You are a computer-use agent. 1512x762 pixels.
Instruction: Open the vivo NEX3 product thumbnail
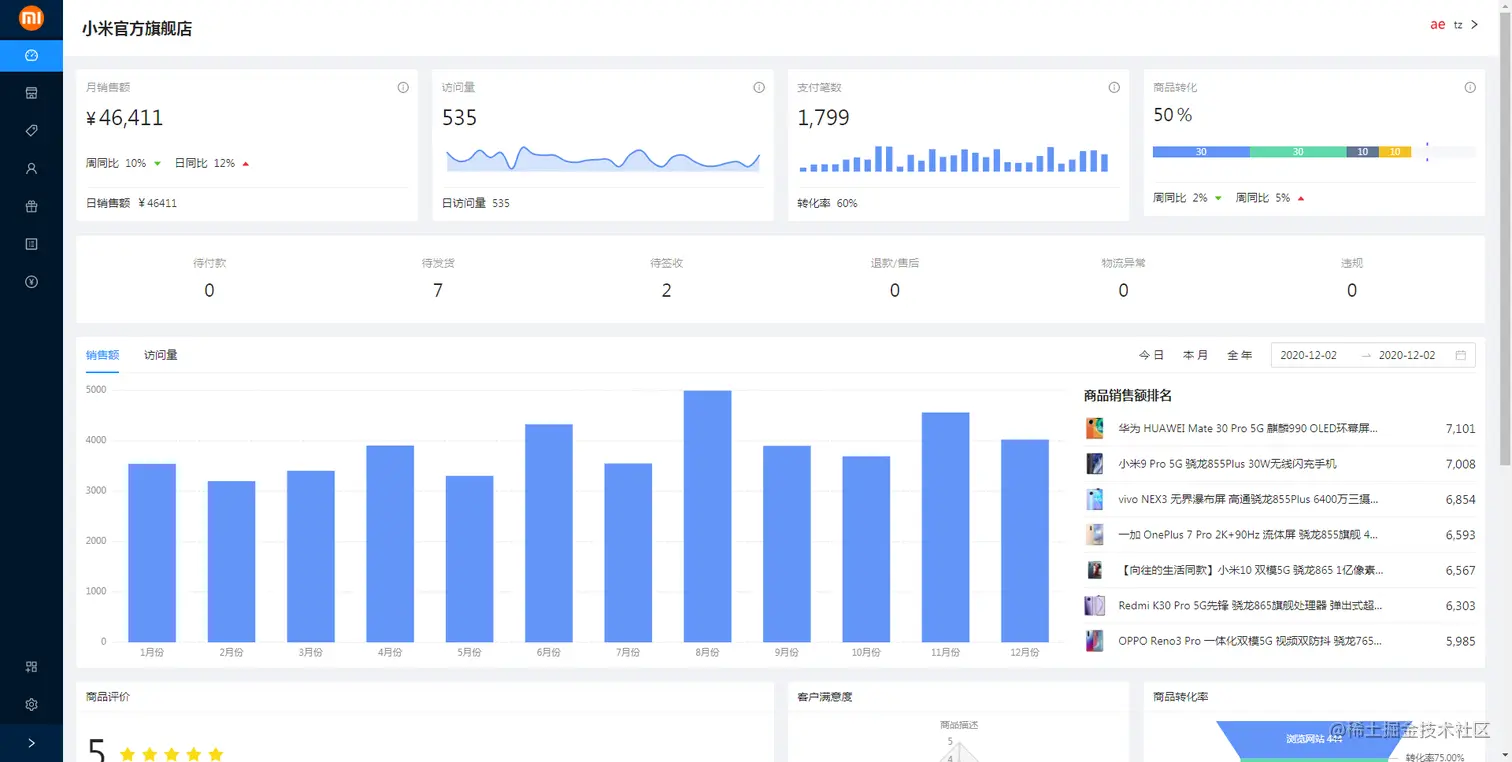(x=1094, y=499)
